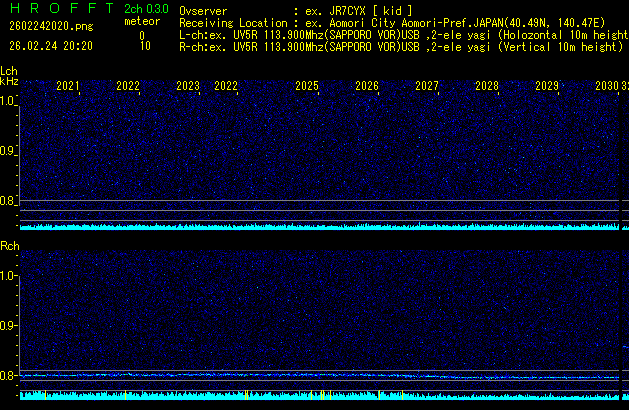629x410 pixels.
Task: Click the meteor count value 10
Action: [146, 46]
